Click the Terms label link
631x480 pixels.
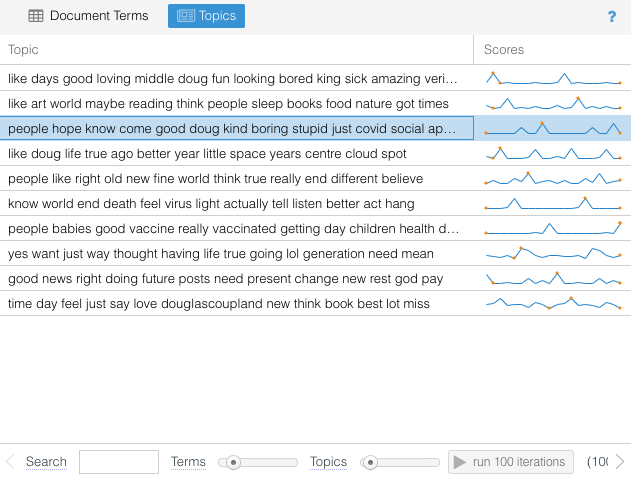click(x=188, y=462)
